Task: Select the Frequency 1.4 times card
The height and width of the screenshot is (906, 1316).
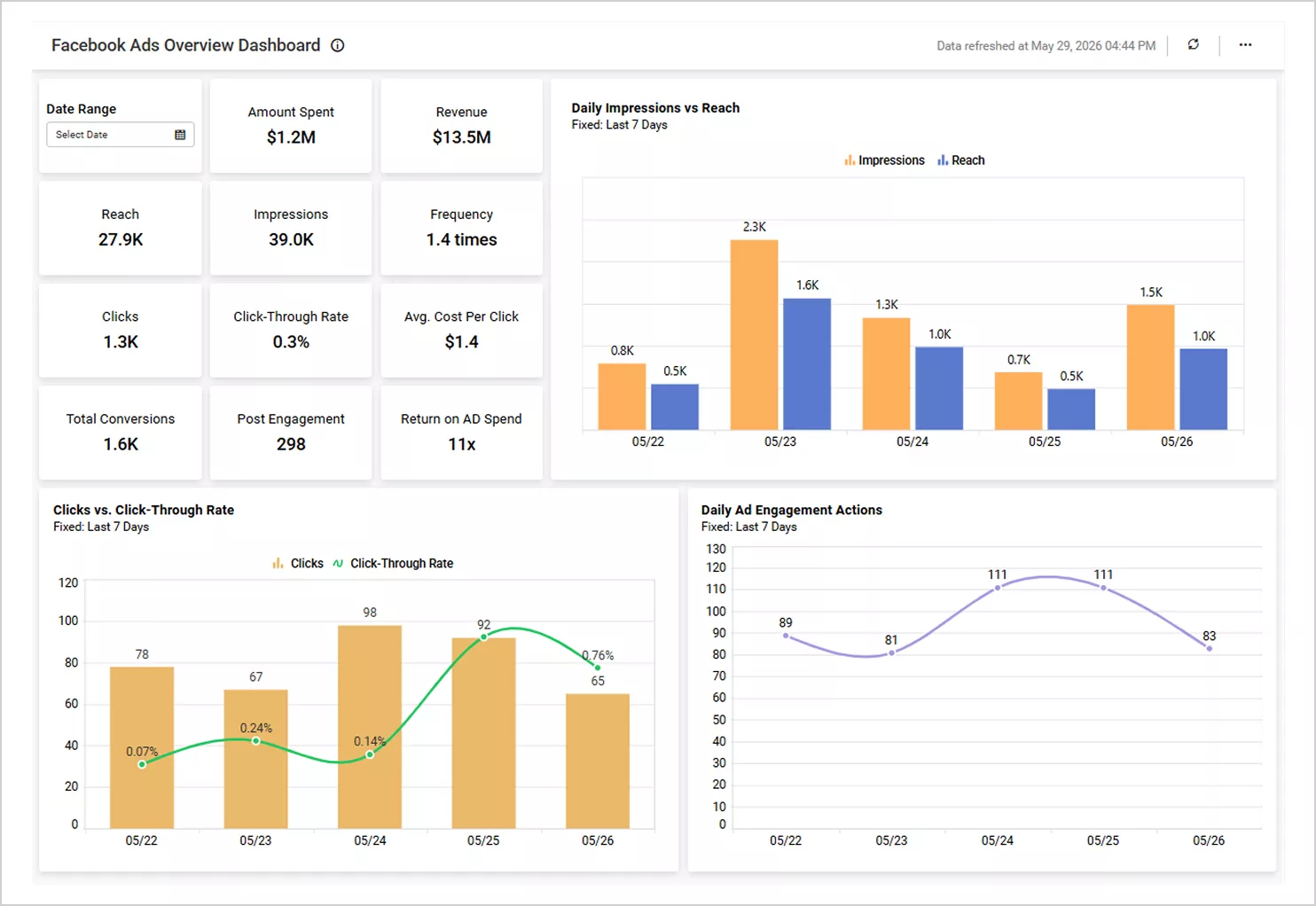Action: pos(461,228)
